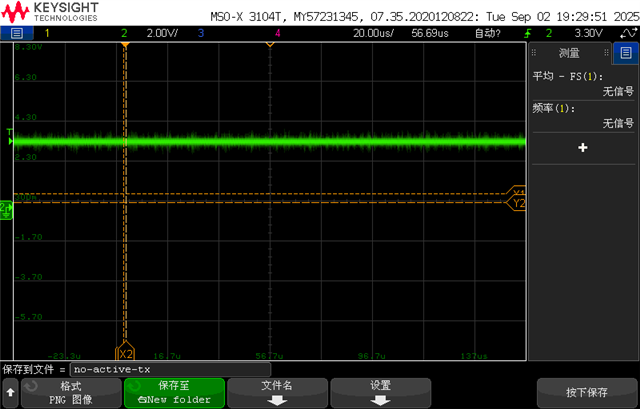
Task: Open the blue sidebar list icon
Action: (626, 53)
